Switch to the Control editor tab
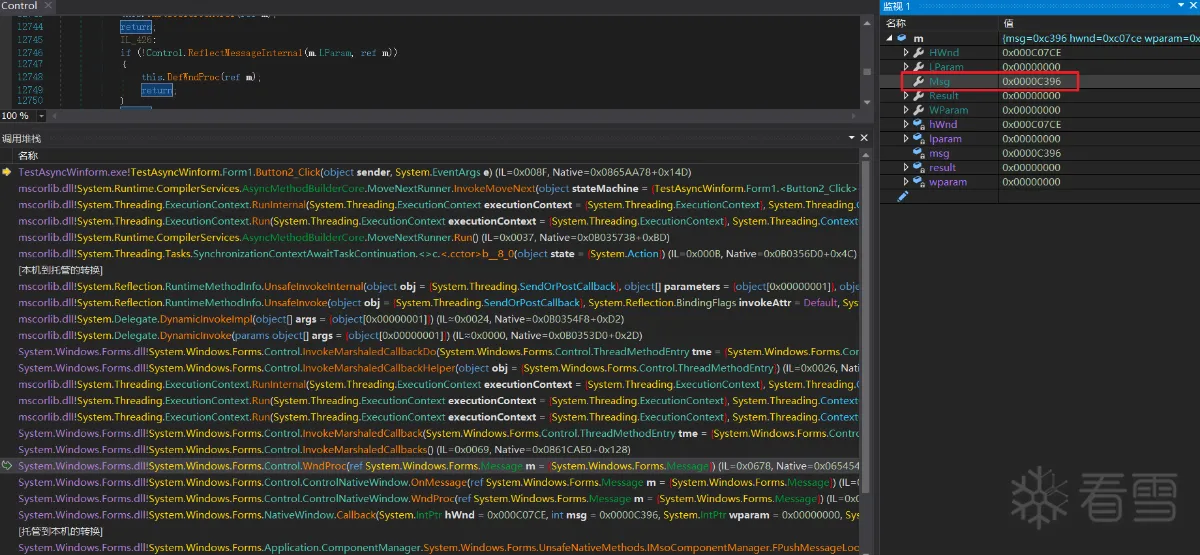The width and height of the screenshot is (1200, 555). [x=19, y=6]
